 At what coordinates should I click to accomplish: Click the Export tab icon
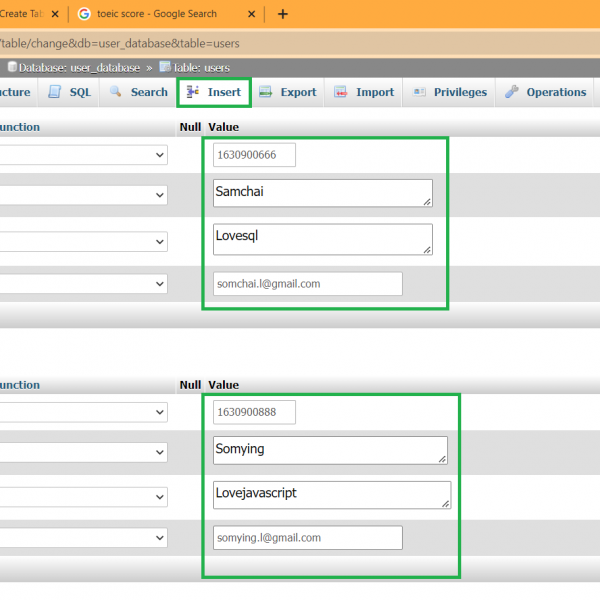pos(265,92)
